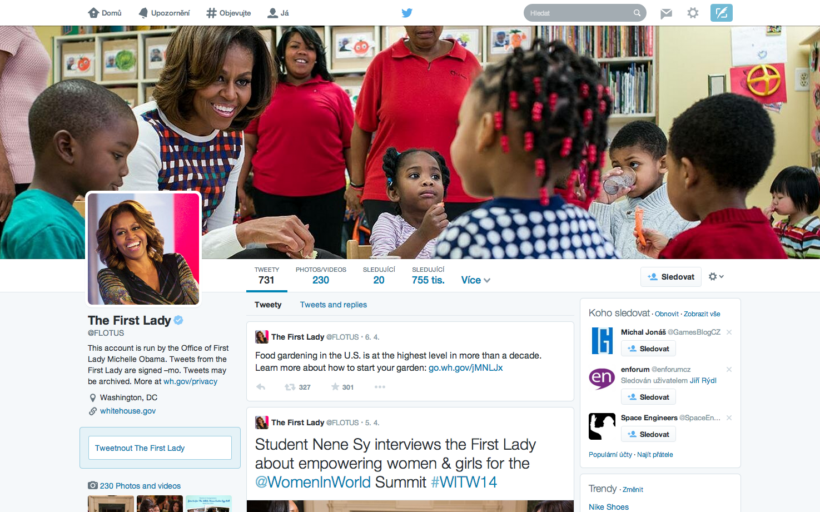Favorite the food gardening tweet star
The image size is (820, 512).
[335, 387]
